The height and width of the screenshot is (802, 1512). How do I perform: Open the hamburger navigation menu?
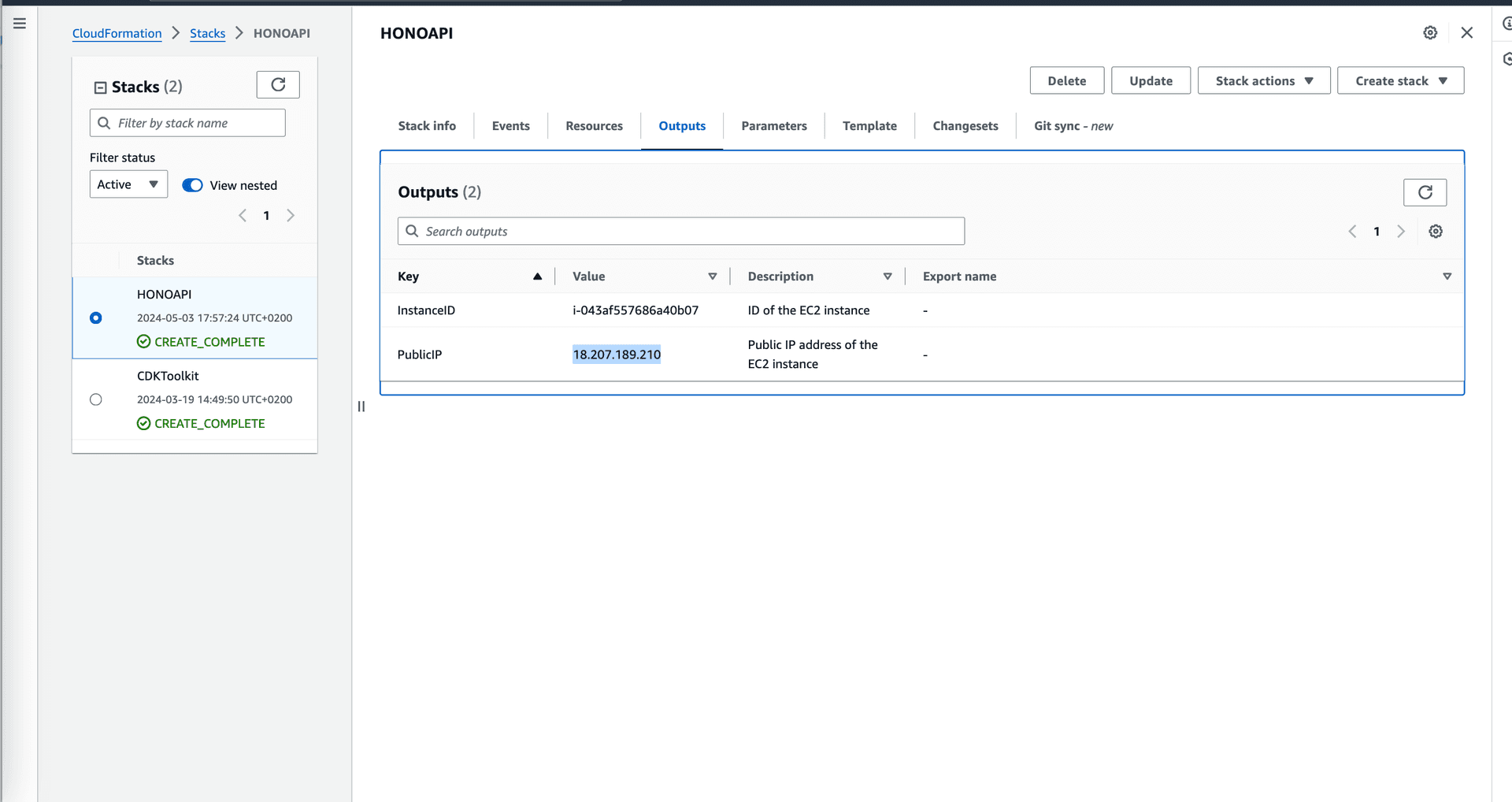coord(20,24)
